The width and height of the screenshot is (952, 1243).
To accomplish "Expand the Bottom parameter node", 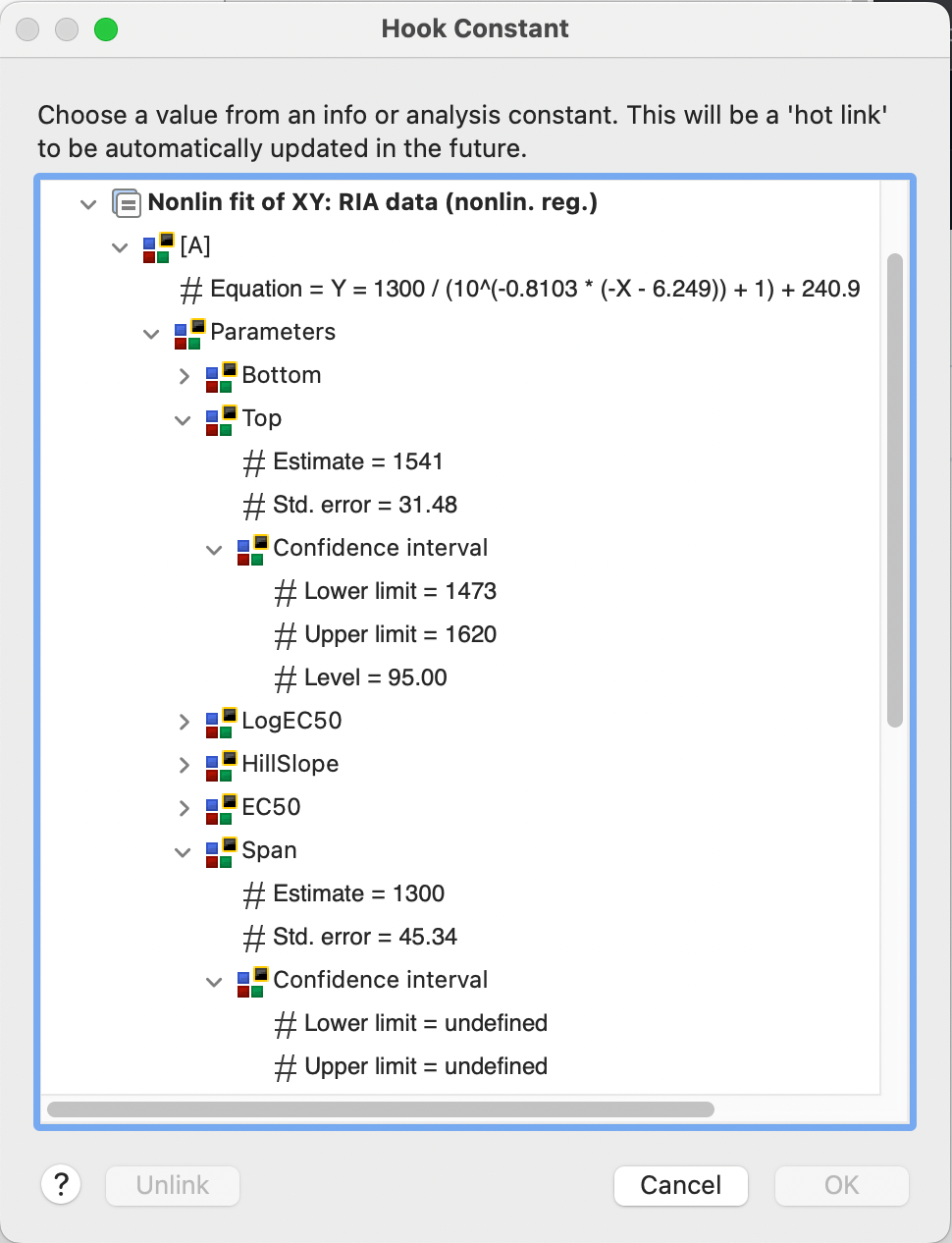I will [185, 375].
